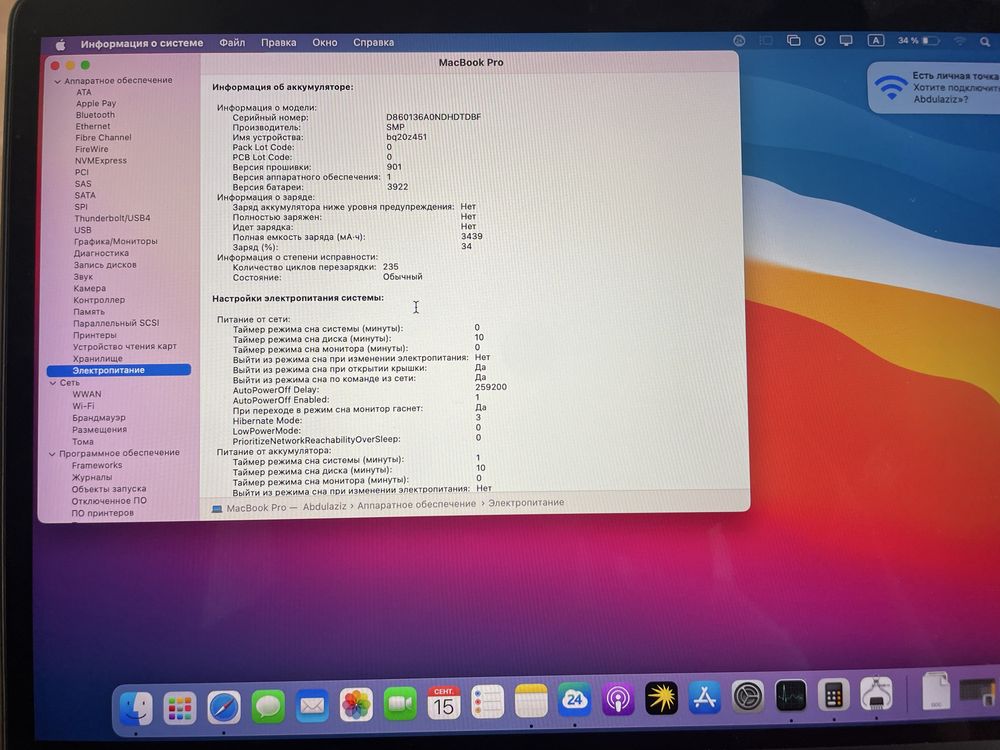Open Launchpad in the Dock
Image resolution: width=1000 pixels, height=750 pixels.
click(x=180, y=708)
